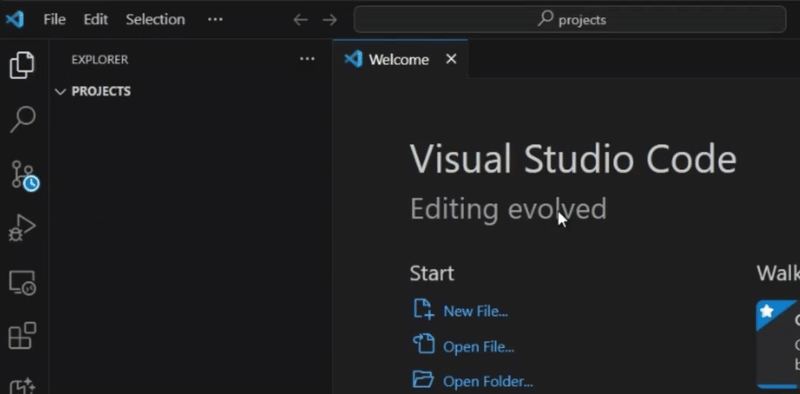Viewport: 800px width, 394px height.
Task: Click the projects command center search box
Action: tap(570, 20)
